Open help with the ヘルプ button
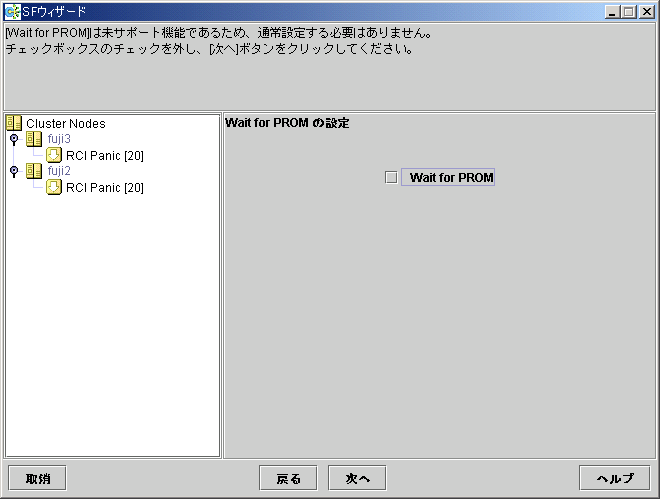Viewport: 660px width, 499px height. coord(615,478)
